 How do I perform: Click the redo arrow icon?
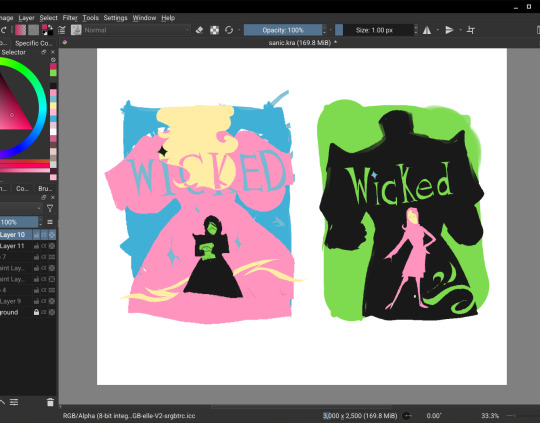3,30
